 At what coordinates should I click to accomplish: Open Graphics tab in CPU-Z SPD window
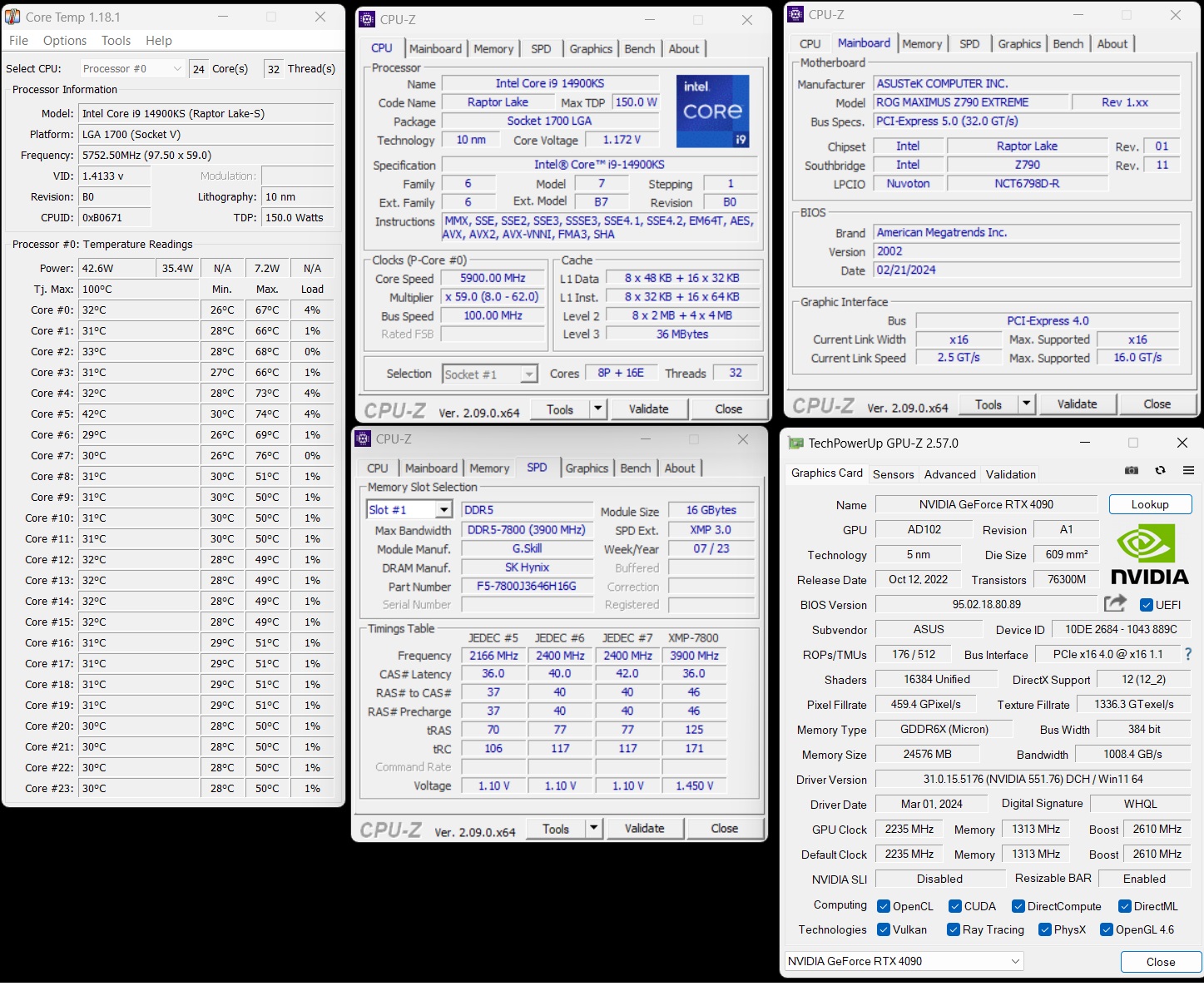[587, 468]
